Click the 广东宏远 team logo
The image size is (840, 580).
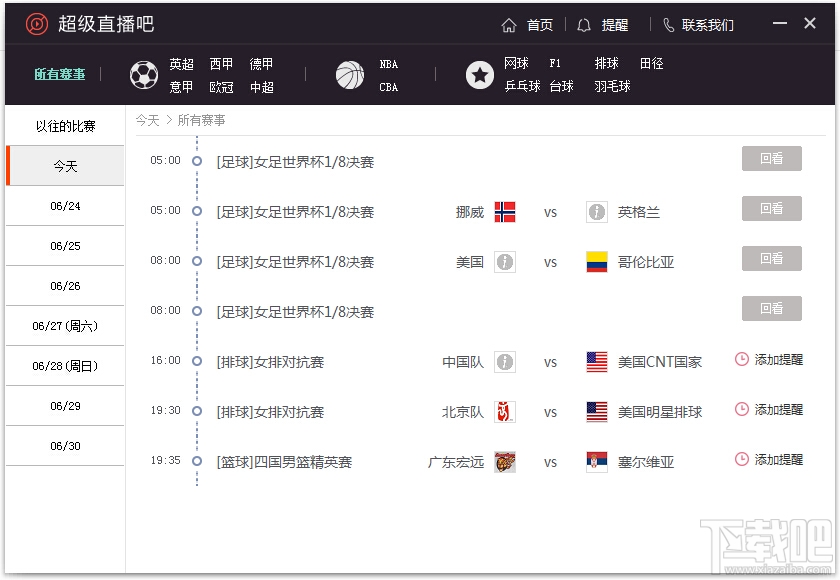[505, 462]
